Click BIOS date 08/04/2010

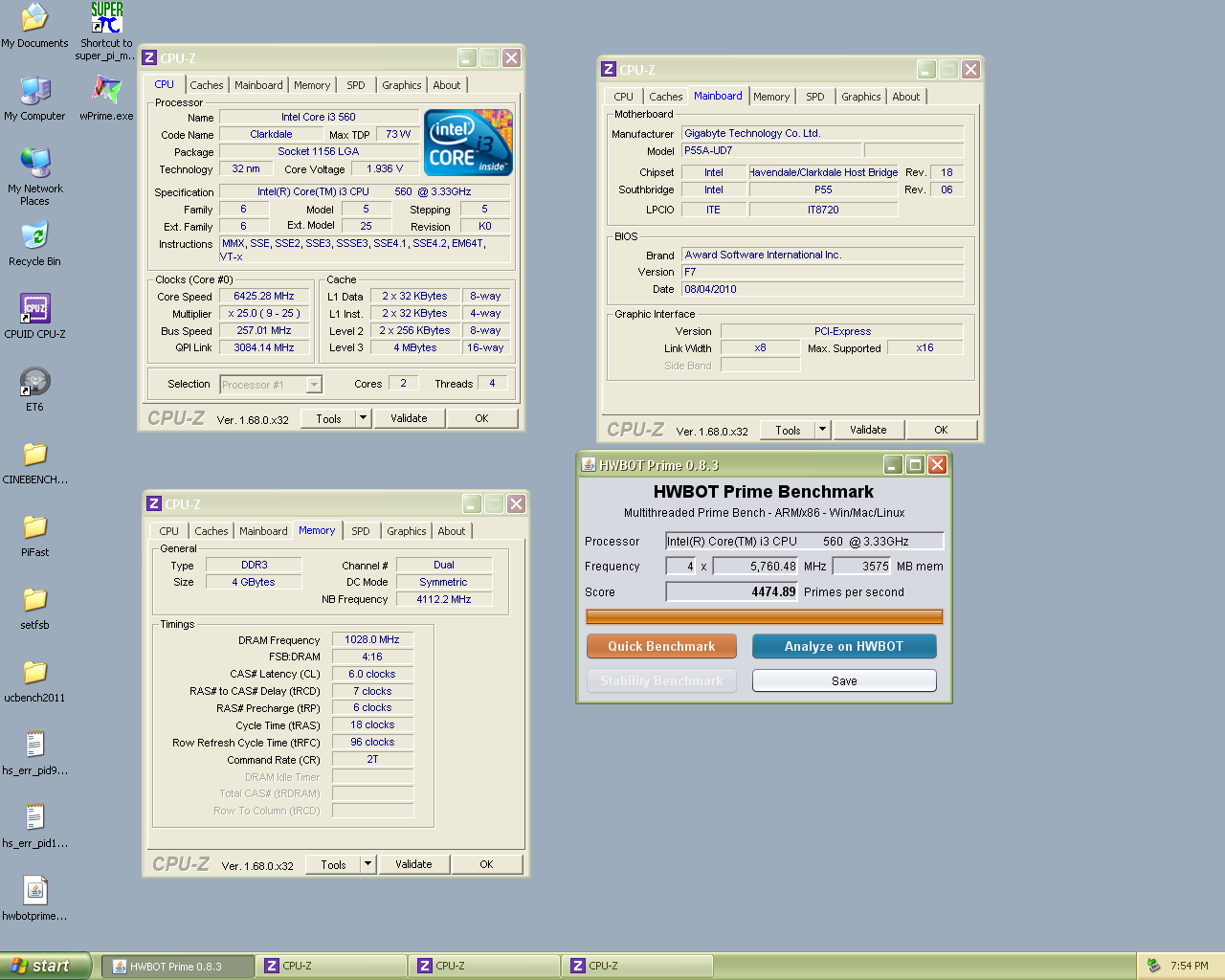coord(822,289)
